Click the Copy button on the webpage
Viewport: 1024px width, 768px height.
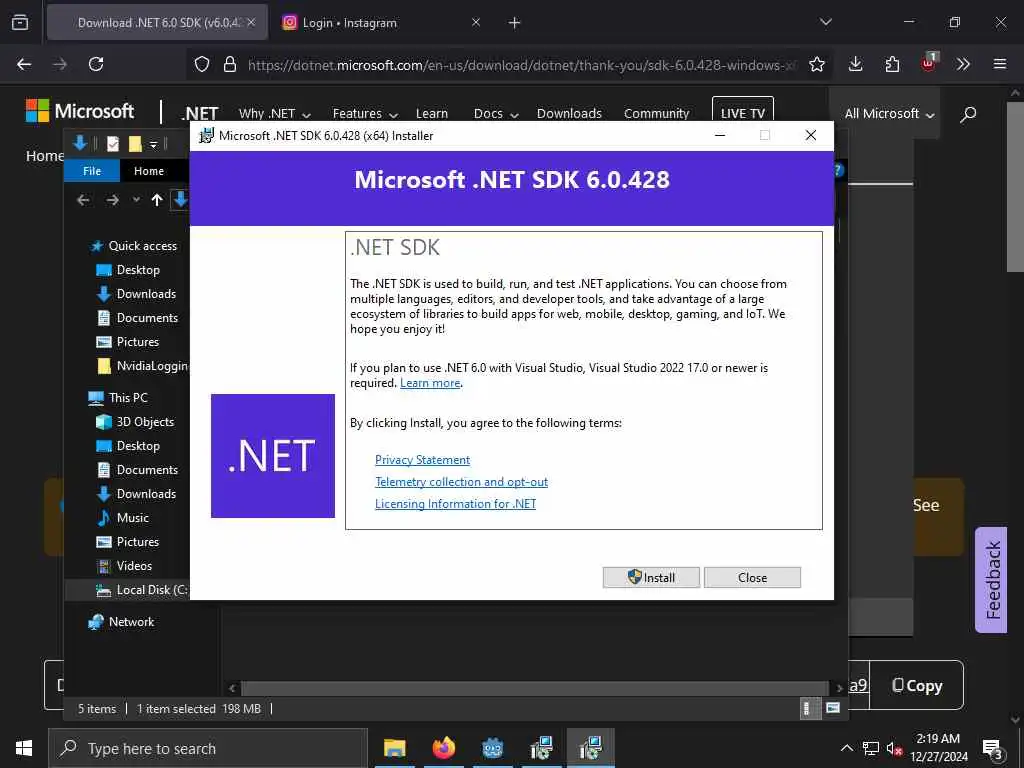pyautogui.click(x=917, y=685)
